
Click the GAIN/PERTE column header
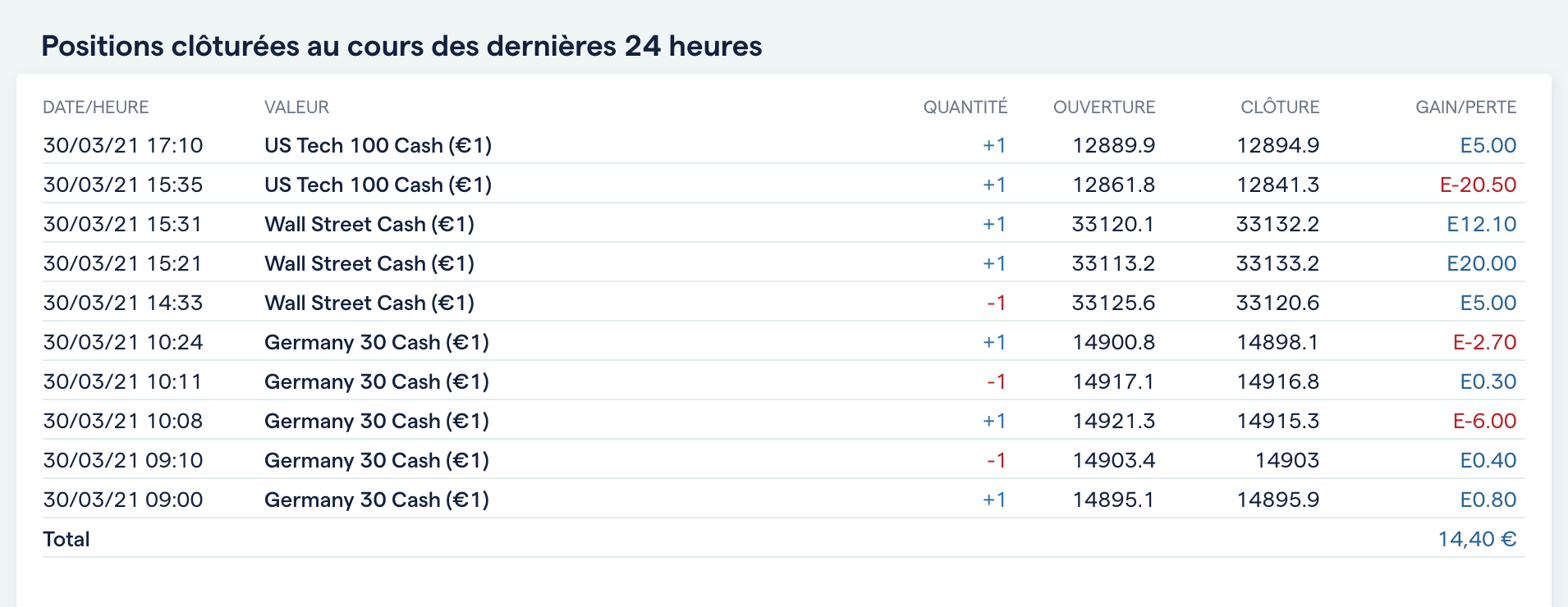pos(1465,107)
